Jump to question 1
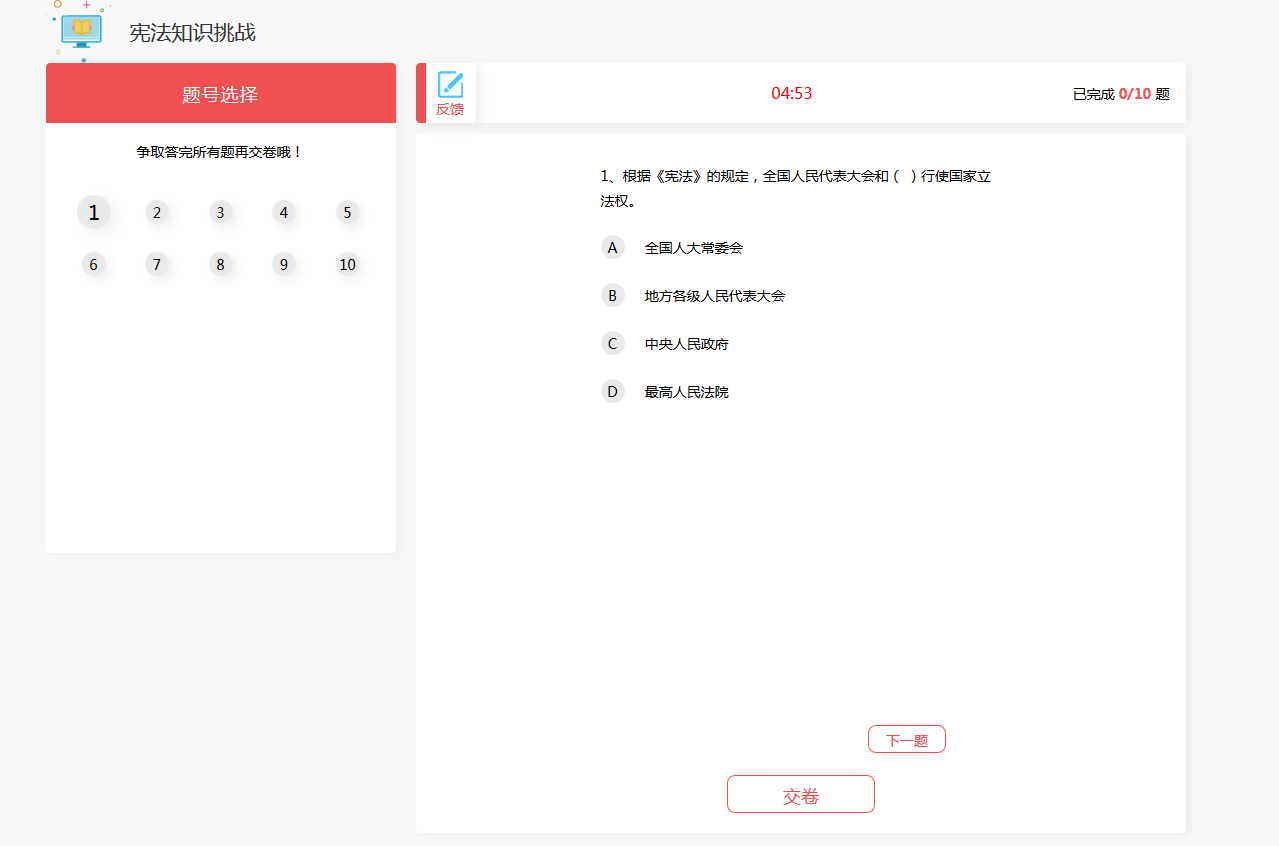Image resolution: width=1279 pixels, height=846 pixels. [93, 212]
